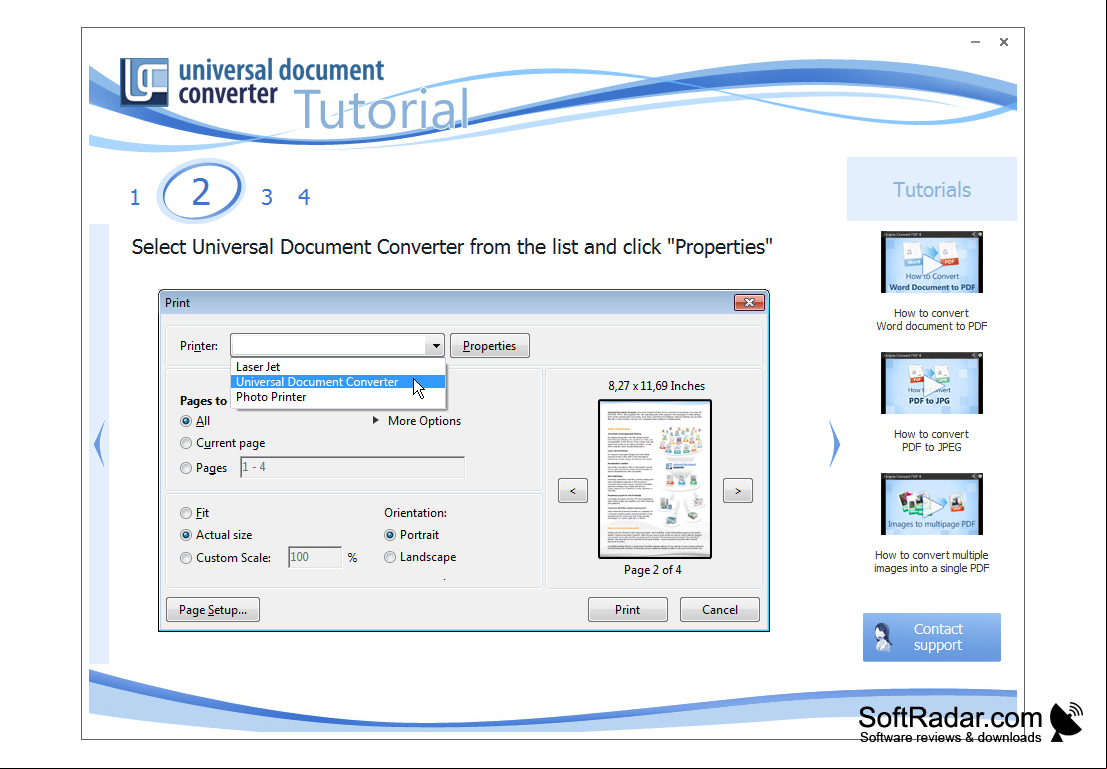Click the Custom Scale percentage field

(315, 557)
